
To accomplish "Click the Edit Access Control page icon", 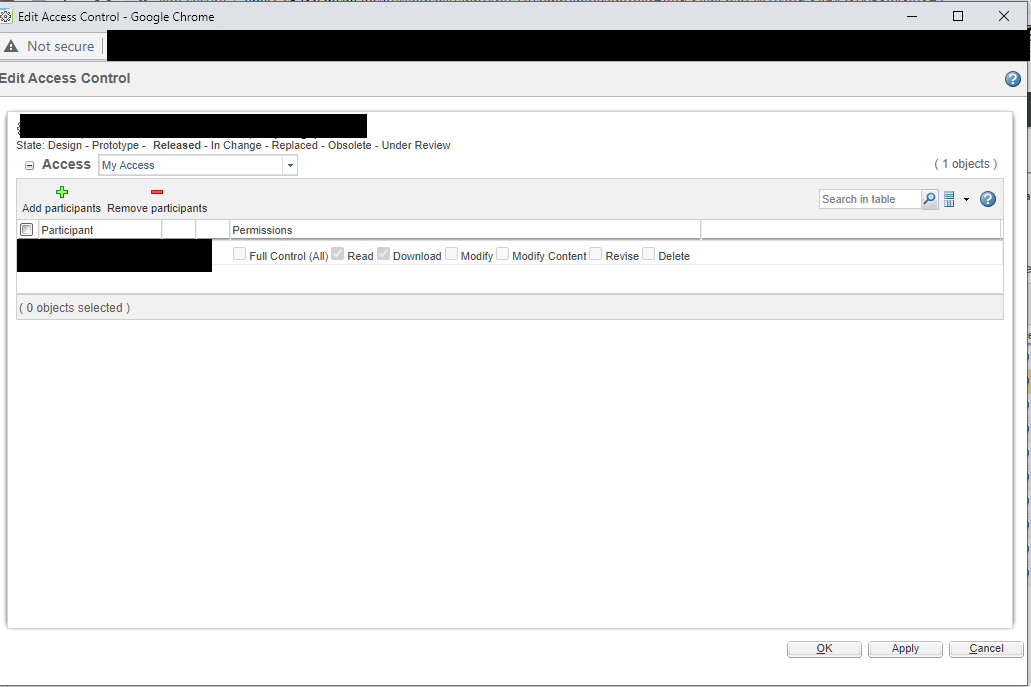I will click(x=8, y=16).
